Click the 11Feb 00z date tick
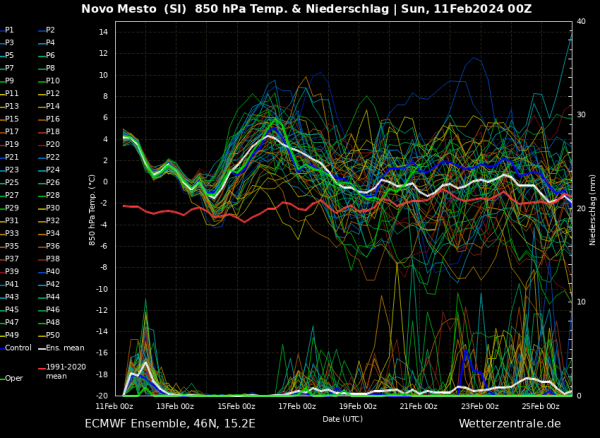The image size is (600, 438). (115, 406)
